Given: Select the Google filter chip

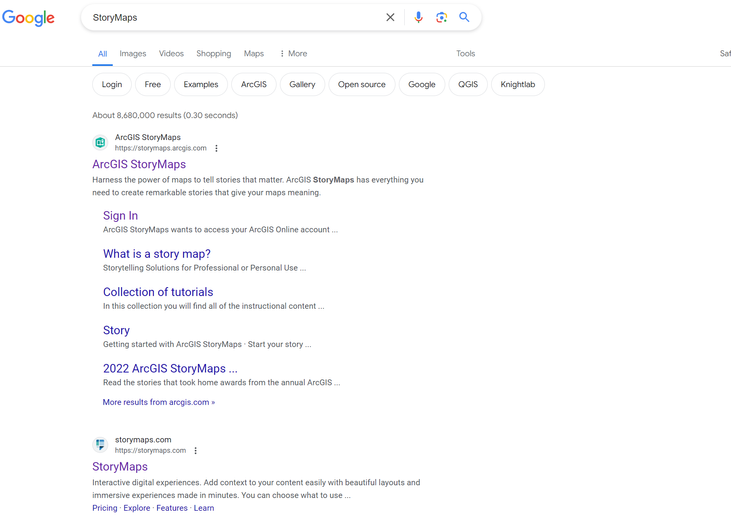Looking at the screenshot, I should [422, 84].
